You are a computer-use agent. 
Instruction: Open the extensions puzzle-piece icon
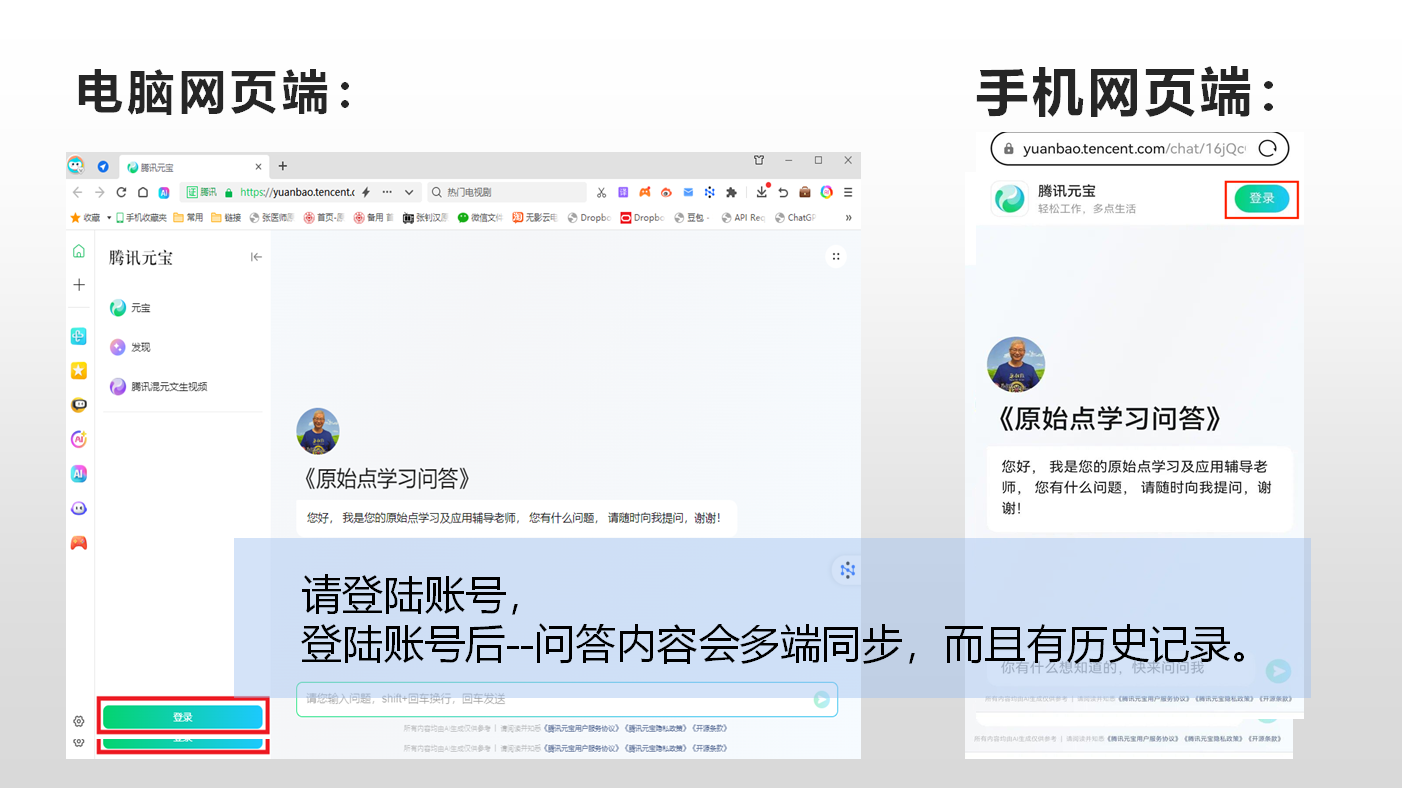click(731, 192)
